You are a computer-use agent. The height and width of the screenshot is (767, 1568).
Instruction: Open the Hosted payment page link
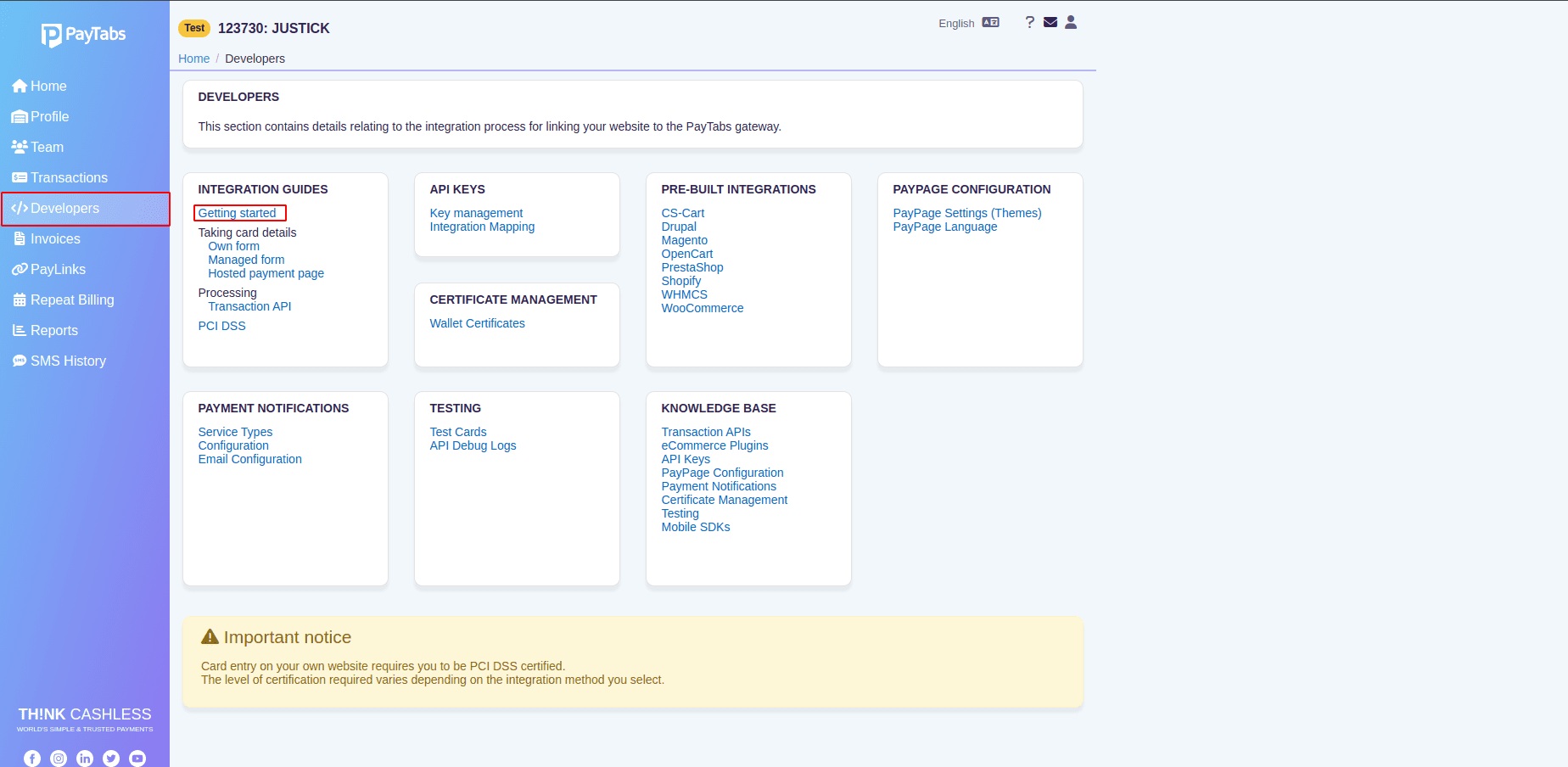tap(266, 273)
